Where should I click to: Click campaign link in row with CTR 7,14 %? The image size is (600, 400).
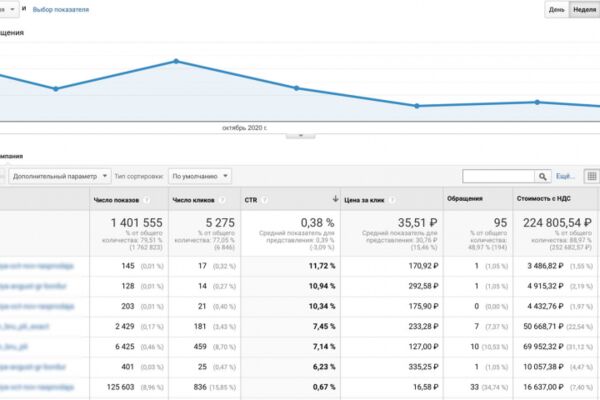pos(14,347)
